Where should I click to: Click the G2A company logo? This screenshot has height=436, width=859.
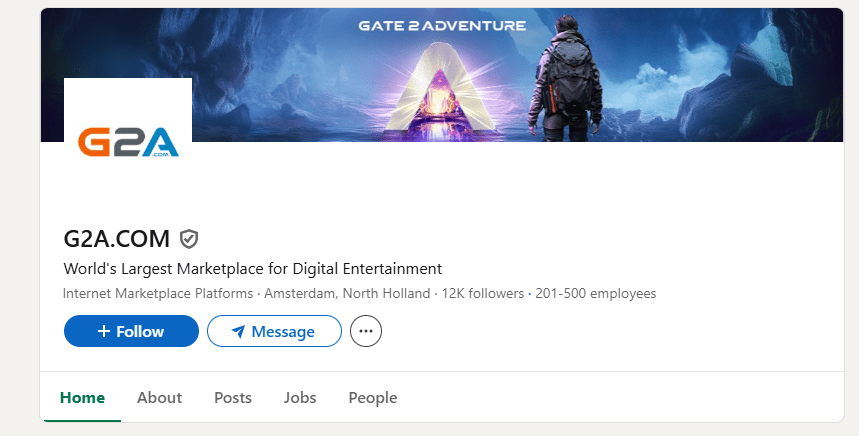tap(128, 141)
